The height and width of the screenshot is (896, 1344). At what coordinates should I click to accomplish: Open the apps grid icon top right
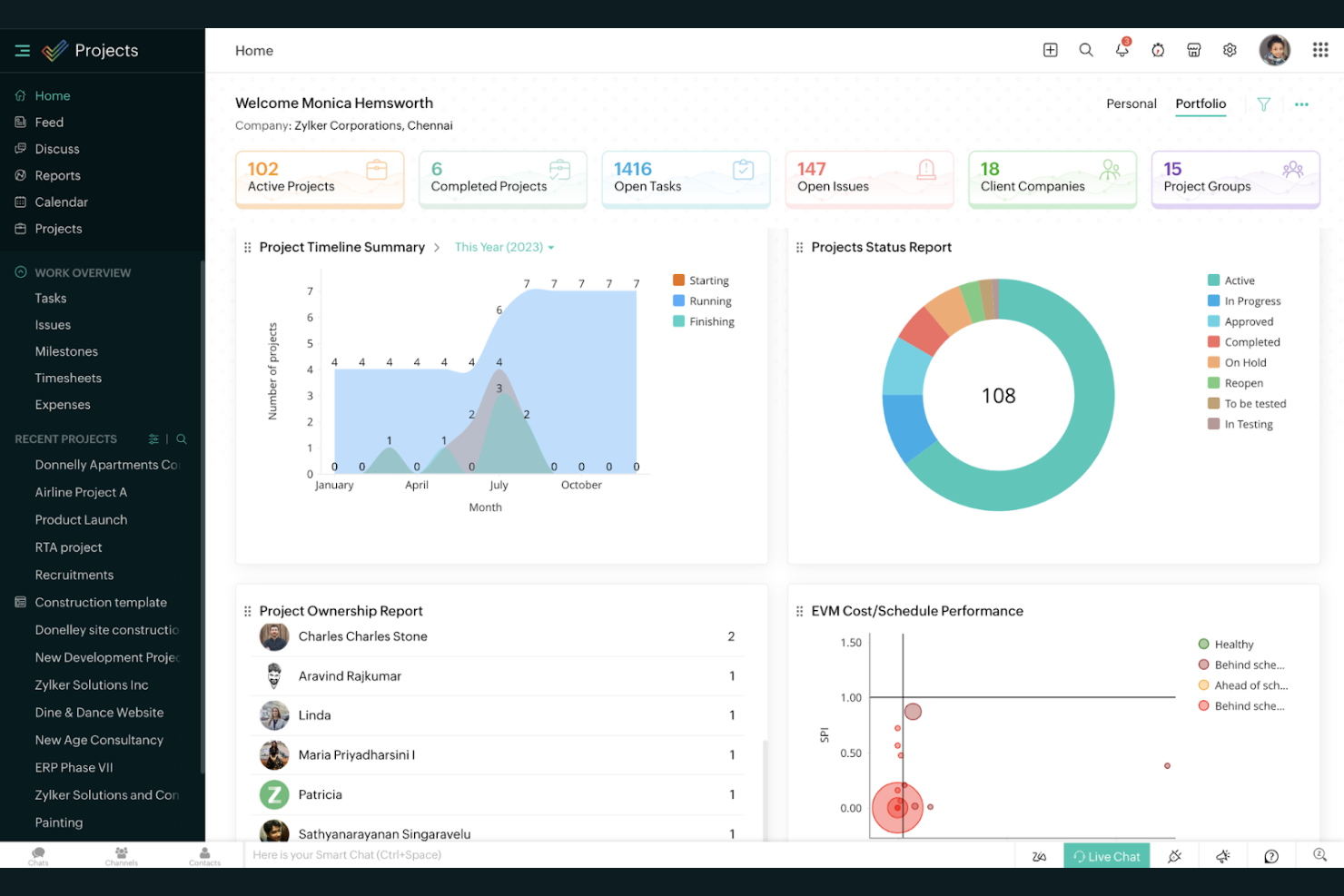(x=1320, y=50)
